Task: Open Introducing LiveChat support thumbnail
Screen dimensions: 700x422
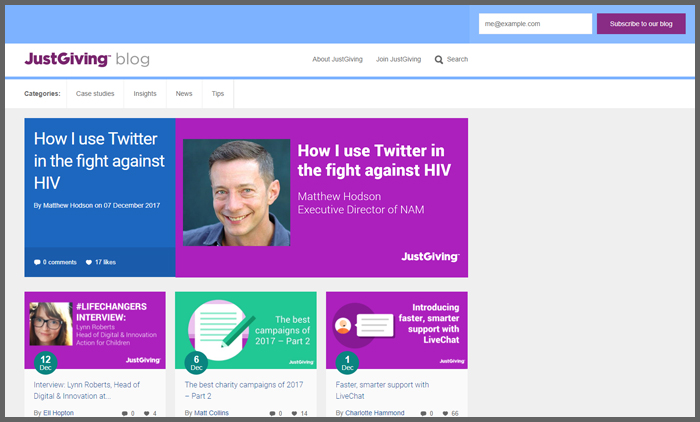Action: coord(397,330)
